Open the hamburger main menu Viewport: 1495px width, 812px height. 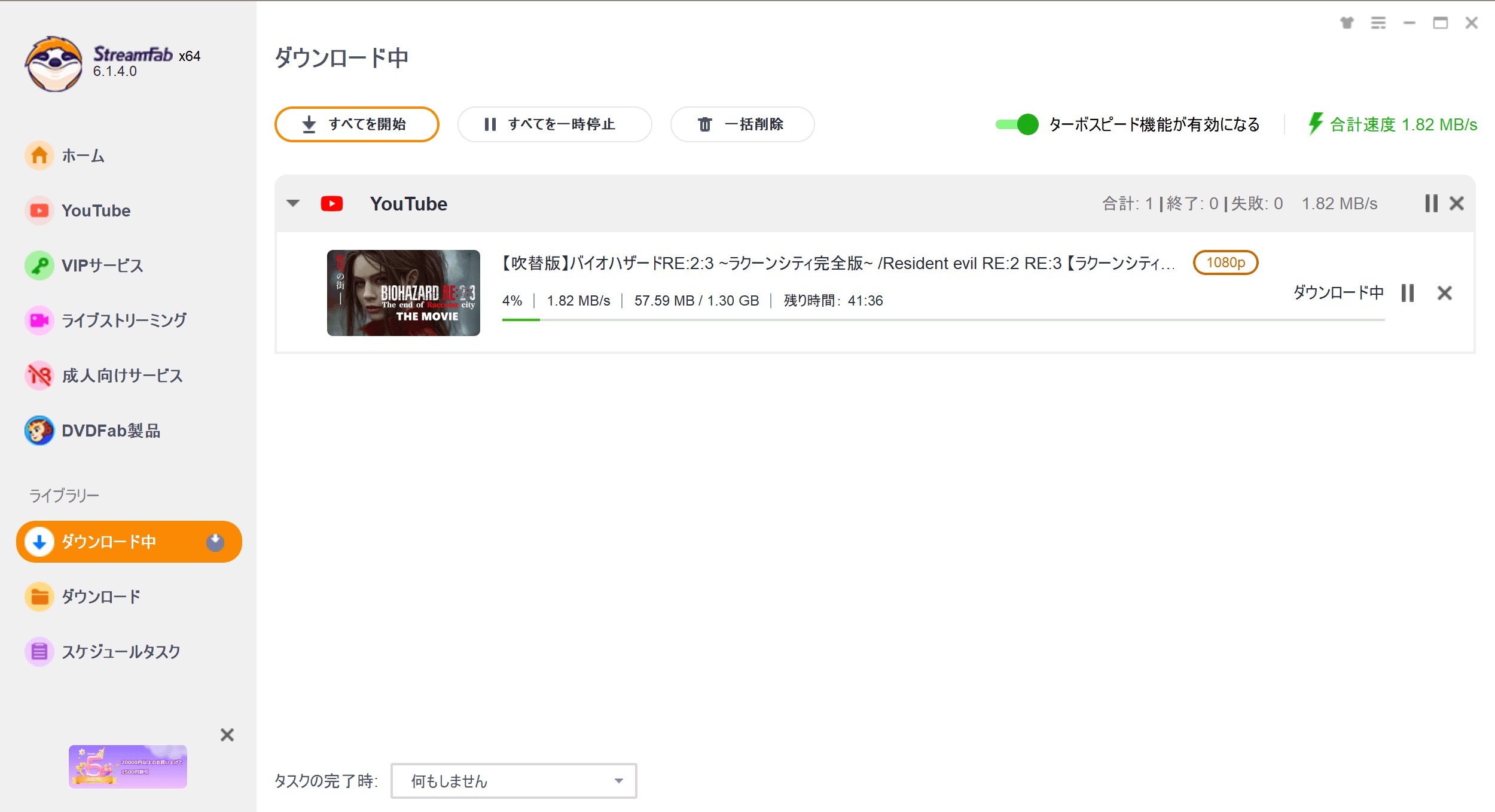pos(1378,23)
